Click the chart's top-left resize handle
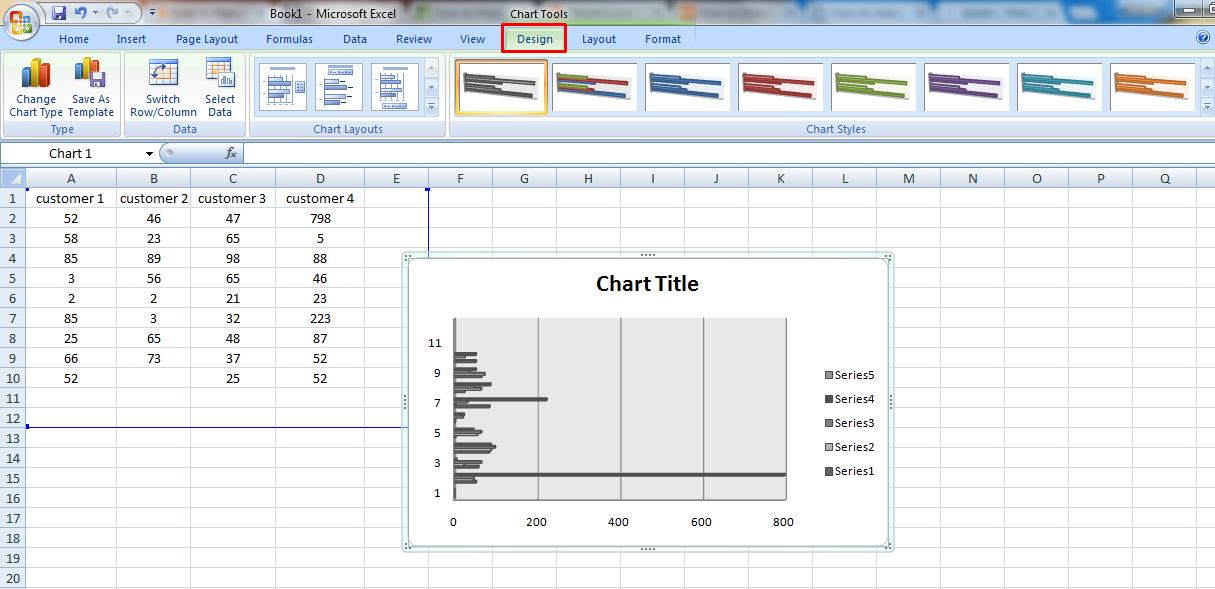 click(408, 257)
